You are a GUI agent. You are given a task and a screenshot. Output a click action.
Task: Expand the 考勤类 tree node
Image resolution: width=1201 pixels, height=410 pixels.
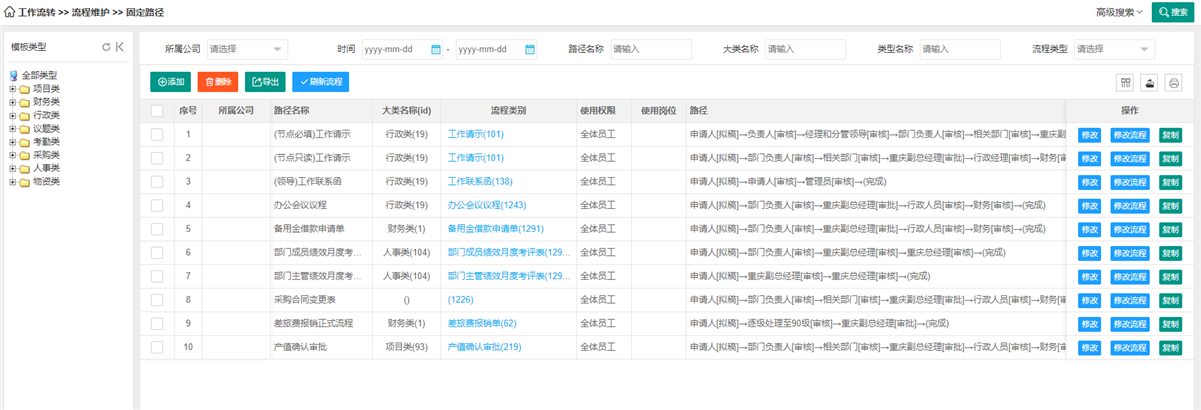12,142
